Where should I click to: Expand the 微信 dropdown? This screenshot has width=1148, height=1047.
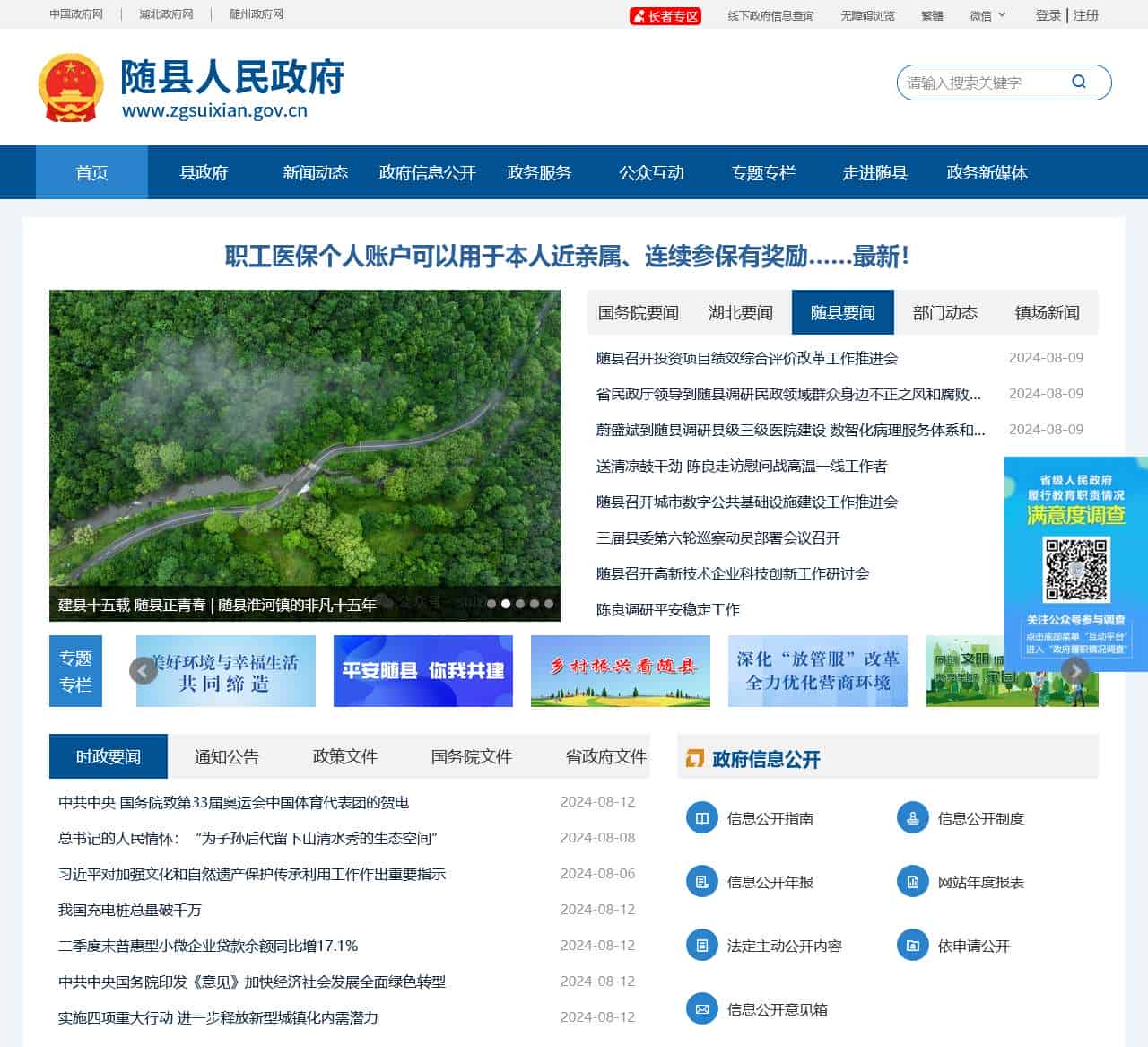pos(987,15)
